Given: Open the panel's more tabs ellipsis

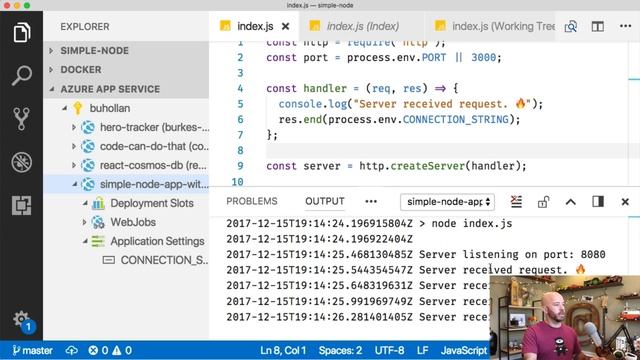Looking at the screenshot, I should click(371, 201).
